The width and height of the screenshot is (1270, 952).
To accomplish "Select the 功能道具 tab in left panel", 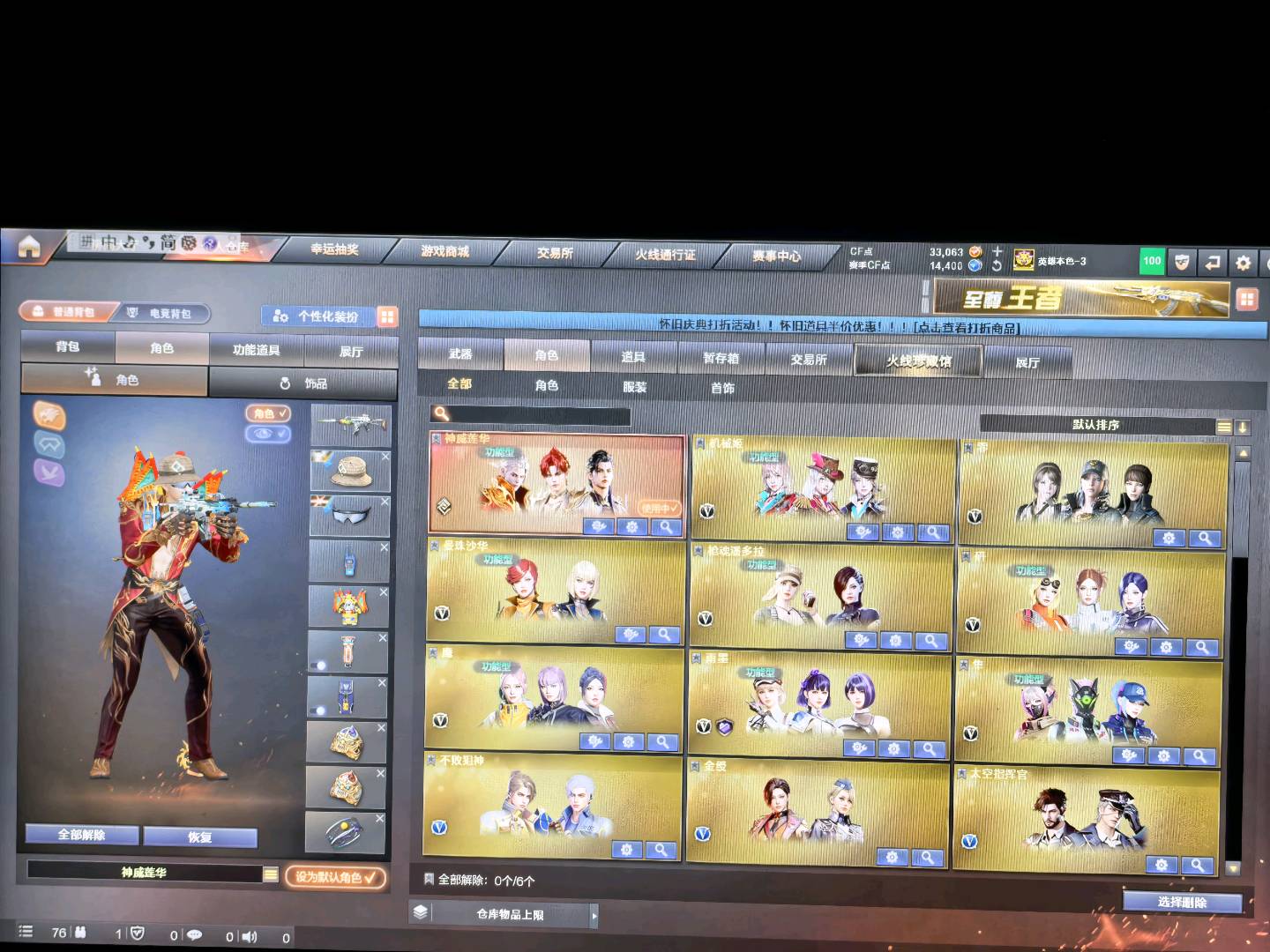I will (257, 350).
